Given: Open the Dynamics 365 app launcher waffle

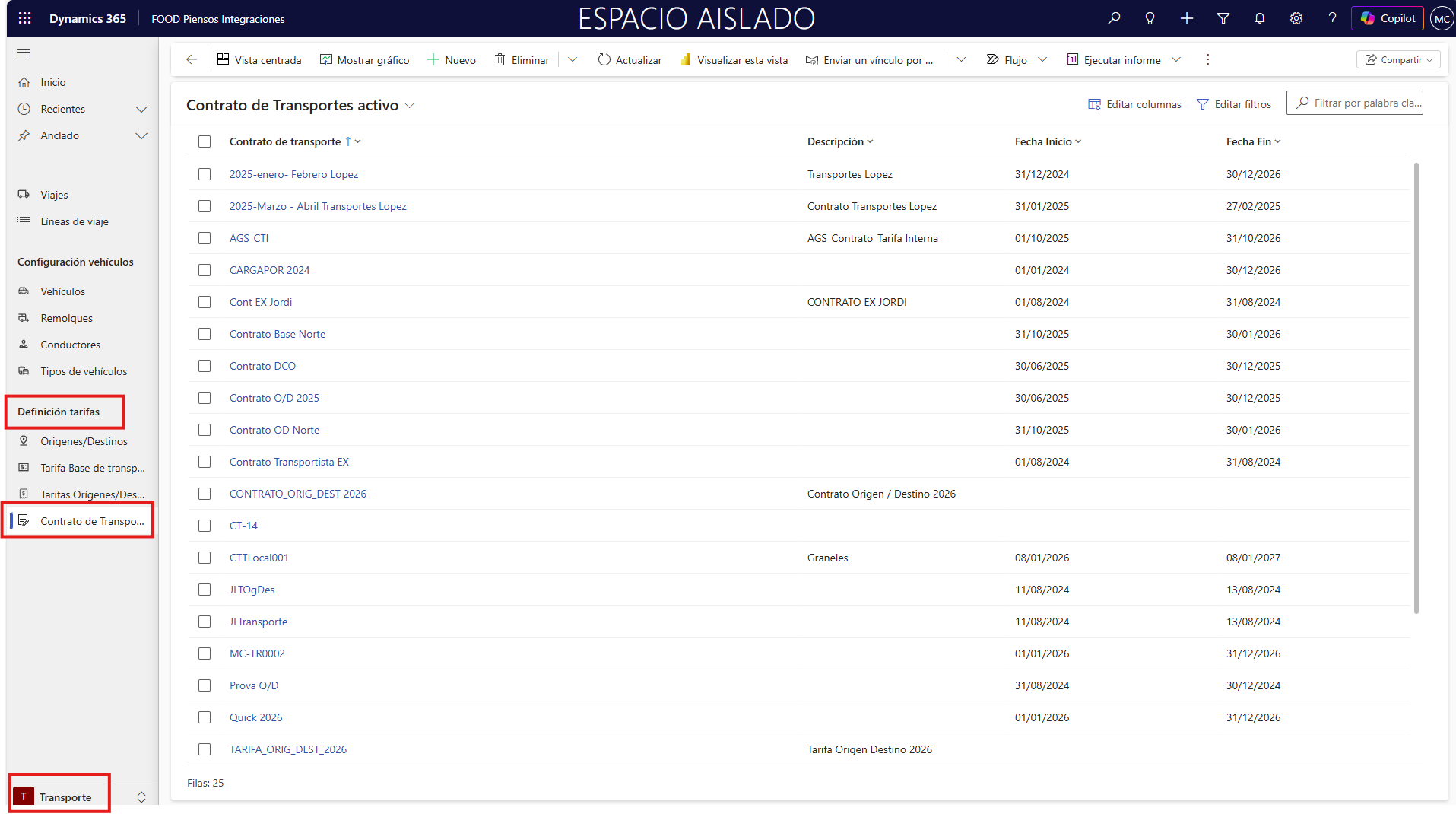Looking at the screenshot, I should 24,18.
